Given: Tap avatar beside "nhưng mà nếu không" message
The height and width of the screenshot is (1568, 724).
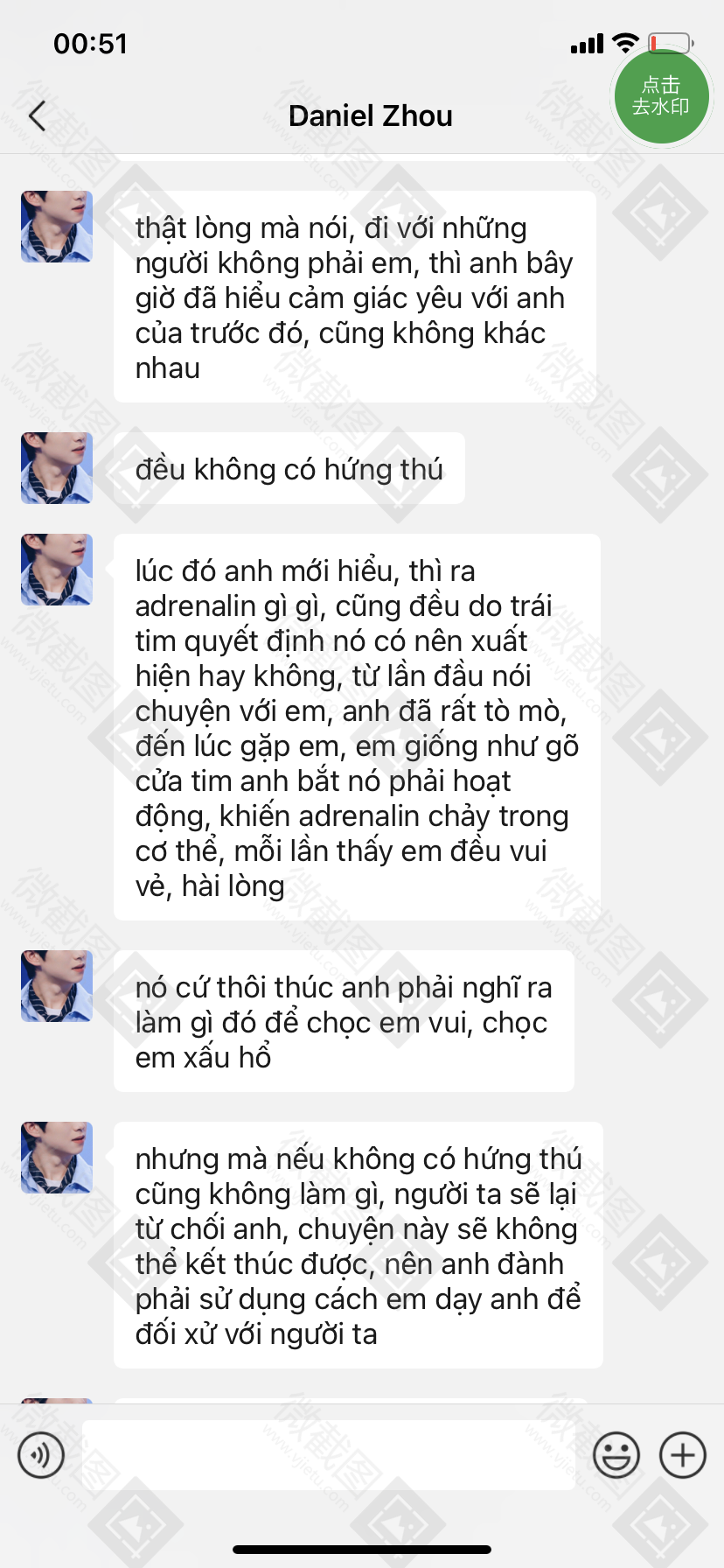Looking at the screenshot, I should [x=57, y=1158].
